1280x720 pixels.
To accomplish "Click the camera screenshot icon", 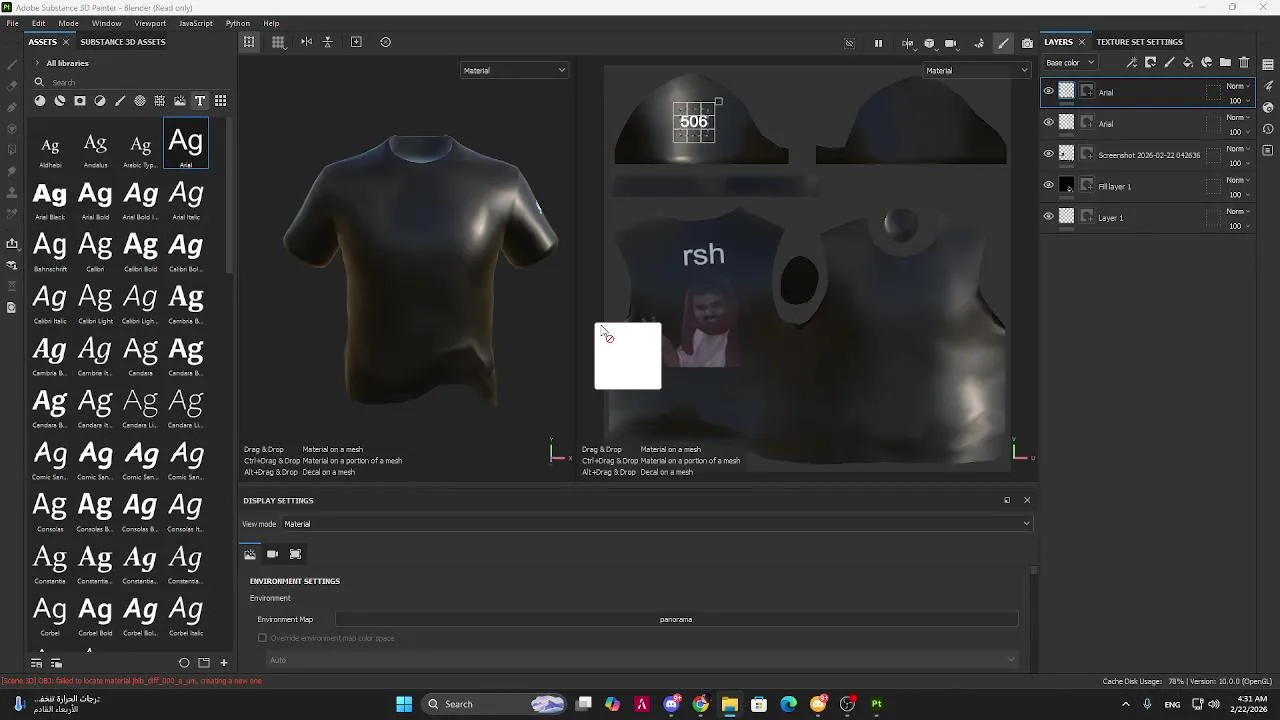I will tap(1027, 43).
